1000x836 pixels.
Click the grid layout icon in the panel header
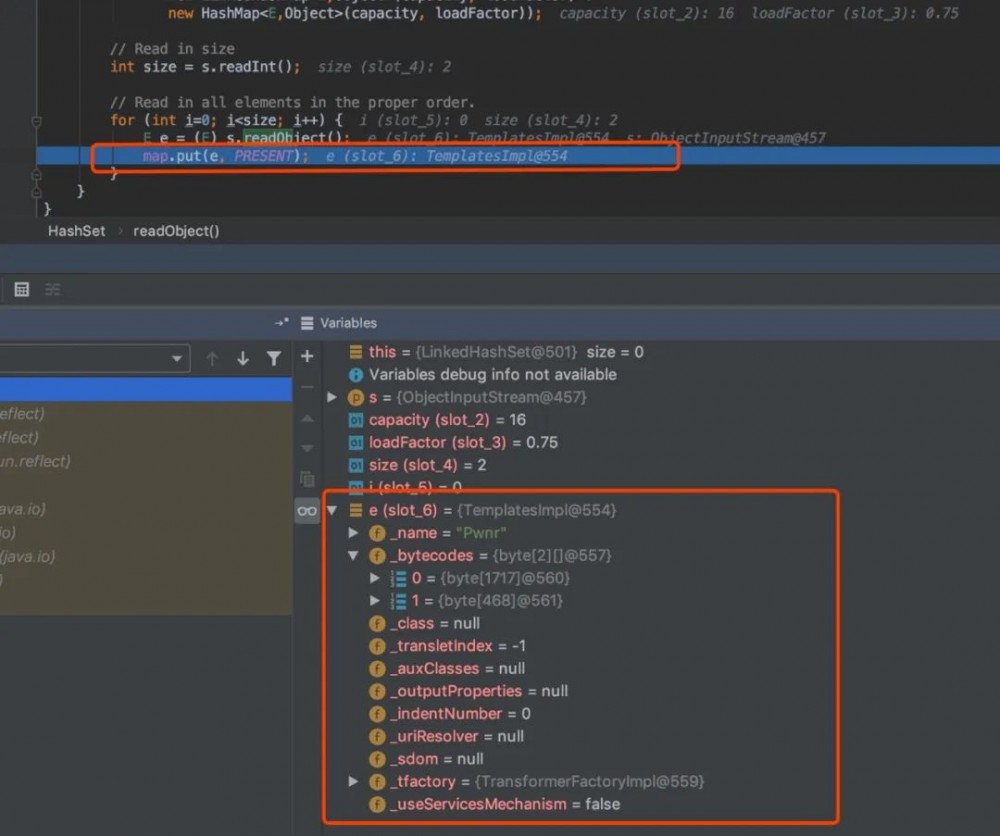coord(22,288)
